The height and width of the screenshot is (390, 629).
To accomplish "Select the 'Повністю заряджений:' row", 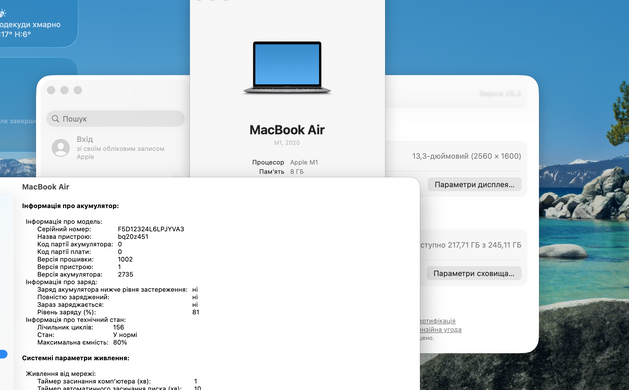I will coord(118,297).
